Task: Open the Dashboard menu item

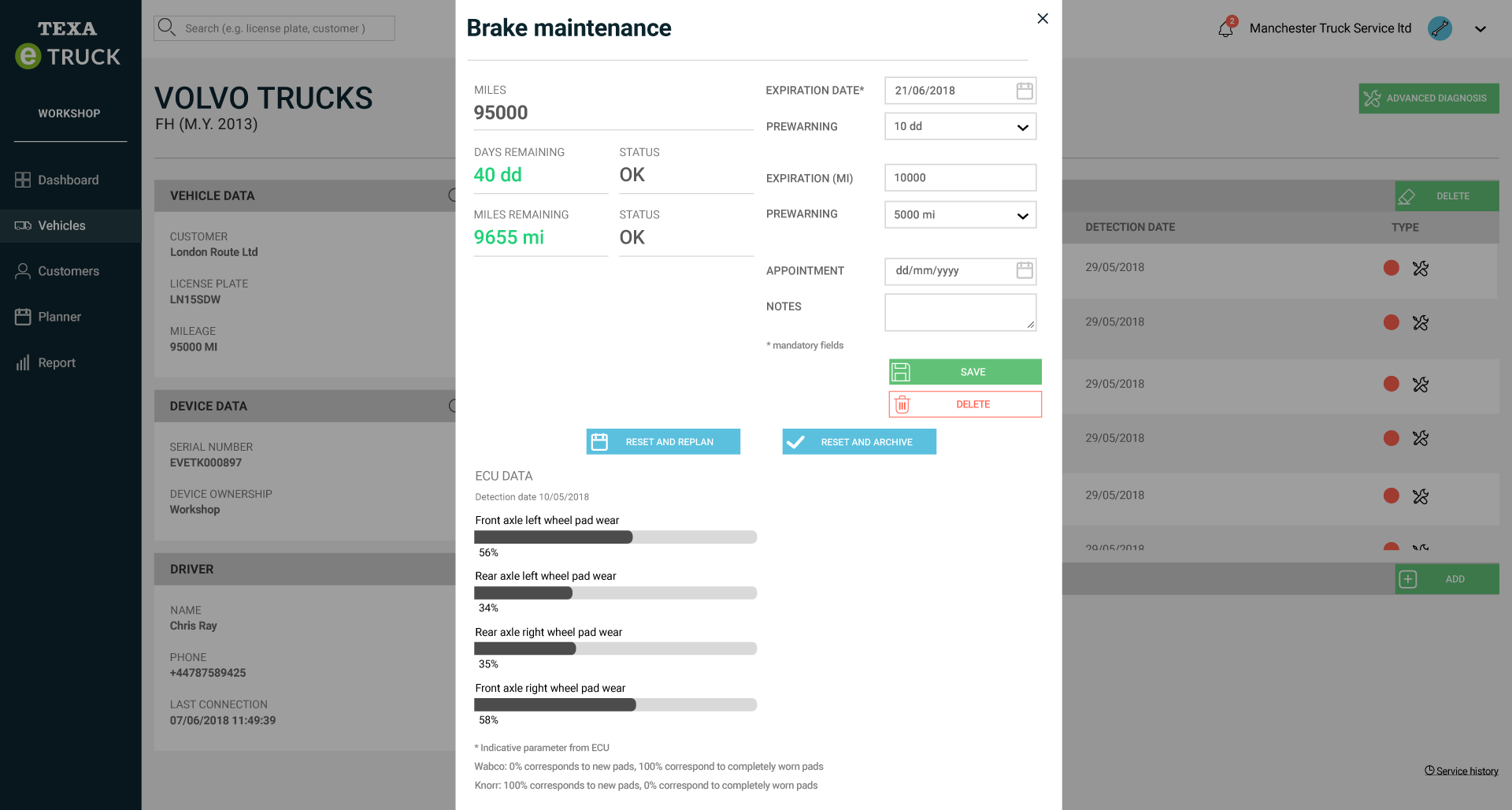Action: (70, 180)
